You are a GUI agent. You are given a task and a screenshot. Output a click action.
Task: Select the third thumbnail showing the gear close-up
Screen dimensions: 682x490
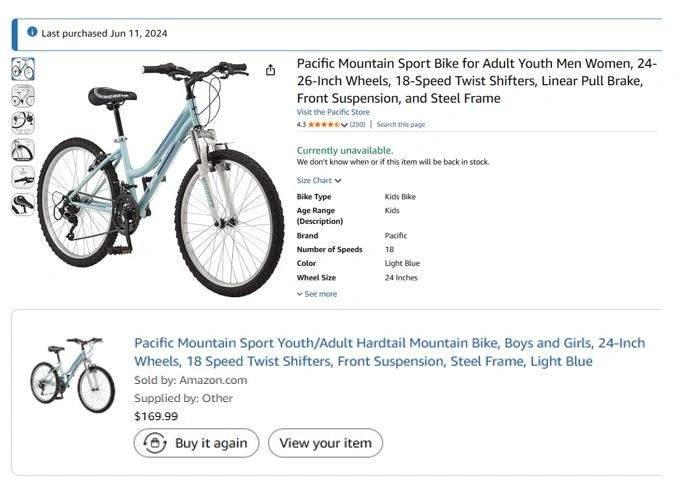tap(23, 123)
